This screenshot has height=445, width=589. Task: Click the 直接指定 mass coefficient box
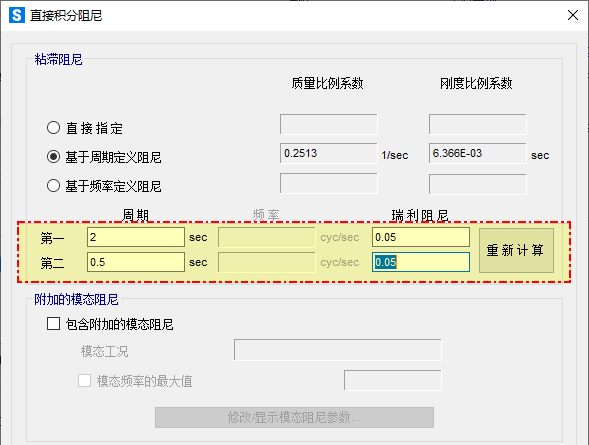tap(328, 124)
